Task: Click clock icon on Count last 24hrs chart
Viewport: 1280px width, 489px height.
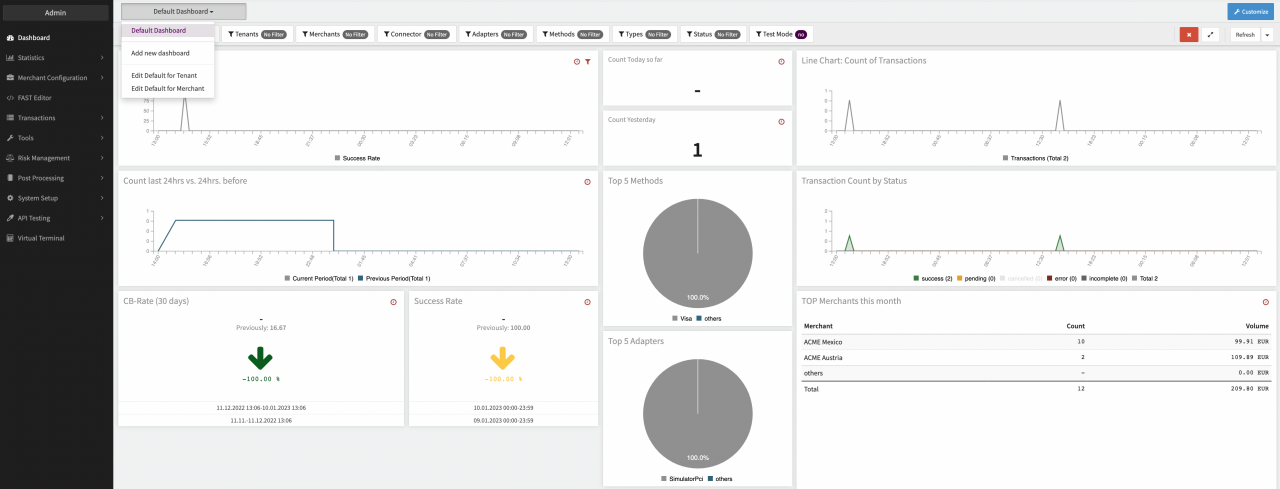Action: (x=587, y=182)
